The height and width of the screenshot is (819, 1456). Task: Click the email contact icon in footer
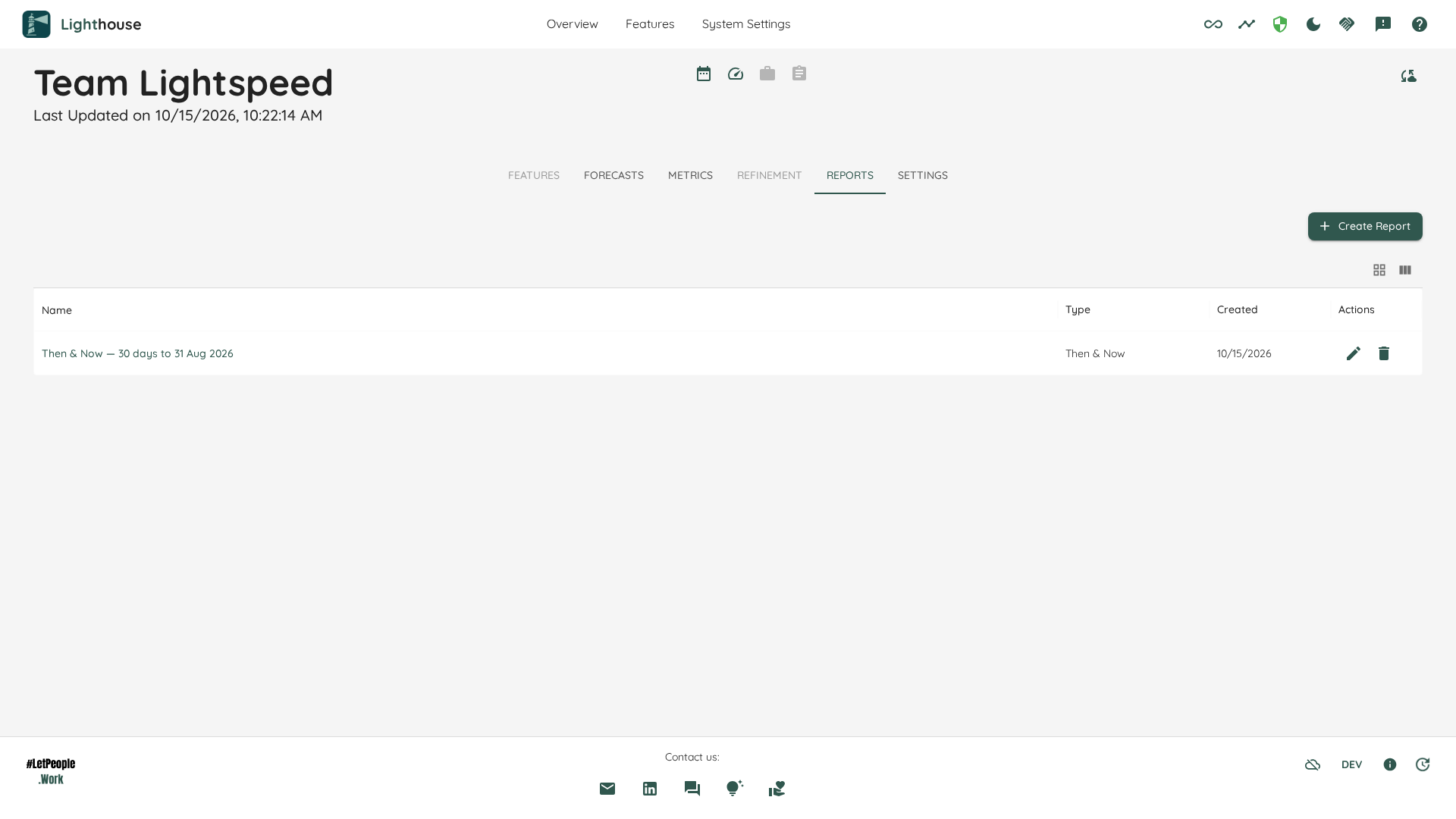(x=607, y=789)
